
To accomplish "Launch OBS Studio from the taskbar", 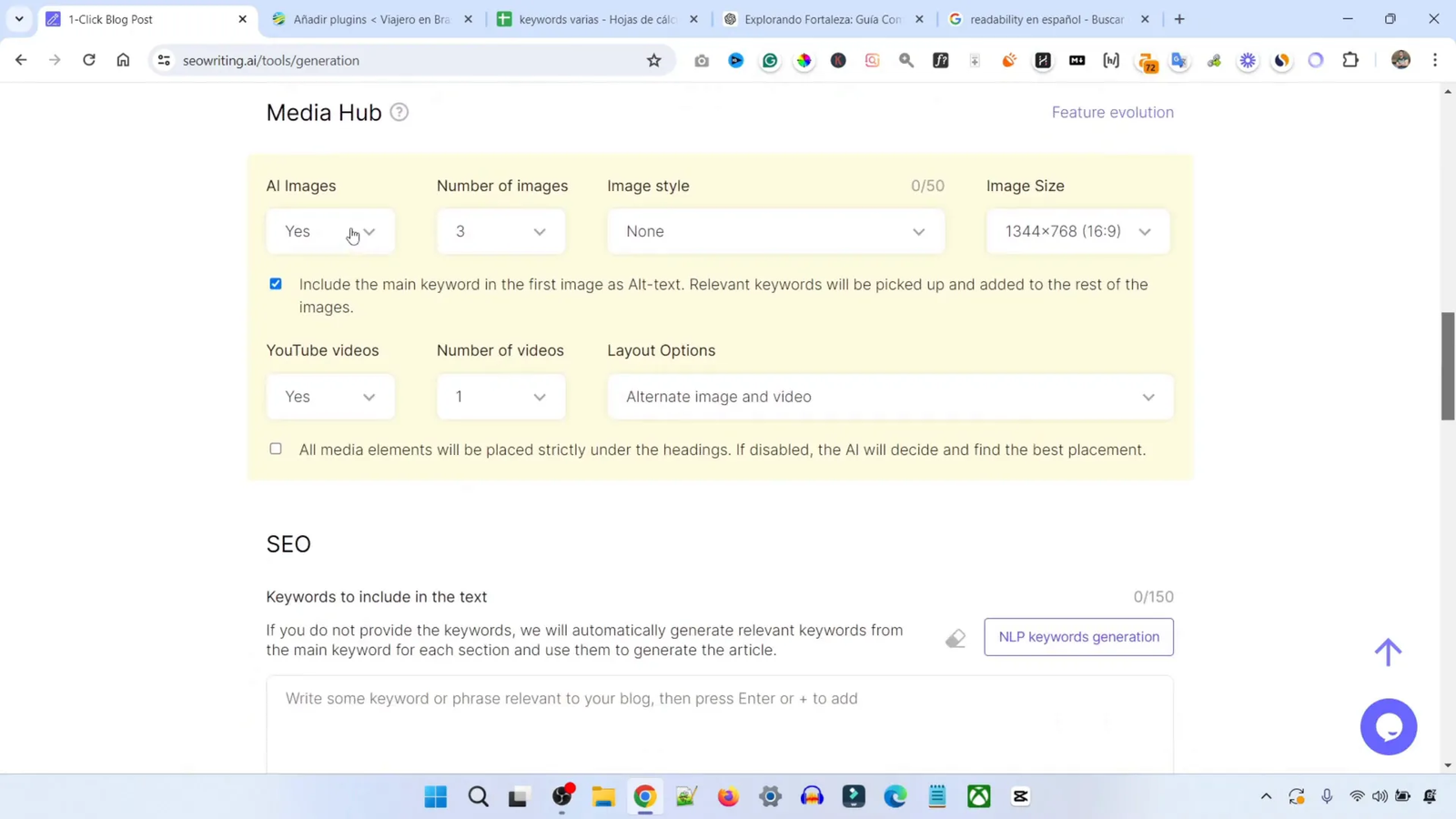I will point(561,797).
